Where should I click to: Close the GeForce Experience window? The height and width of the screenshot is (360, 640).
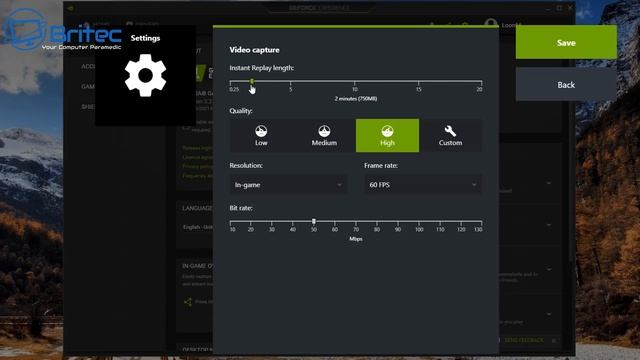click(x=570, y=8)
